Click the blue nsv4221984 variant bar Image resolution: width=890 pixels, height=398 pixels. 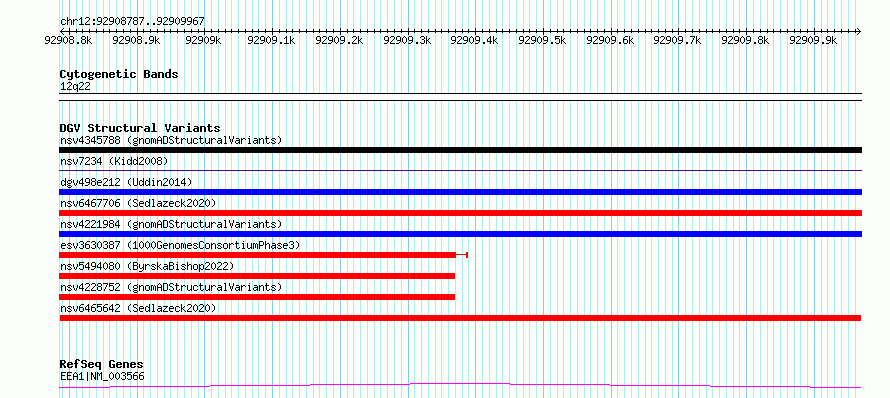(460, 234)
